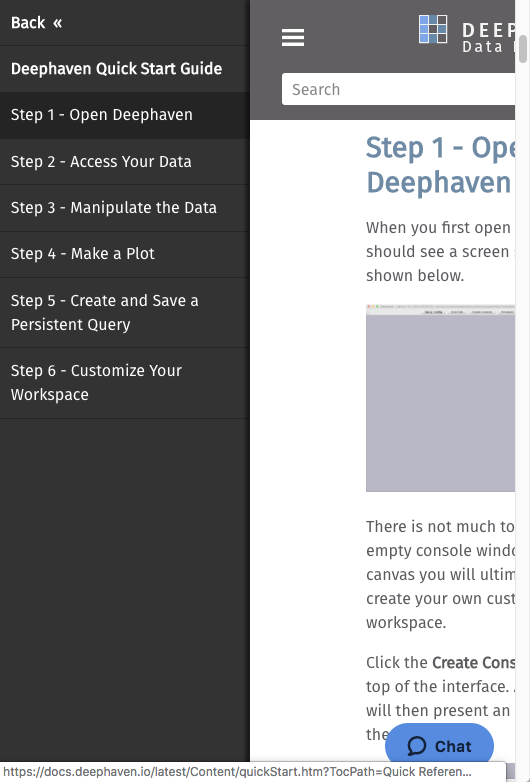Click the Deephaven Data logo text

tap(489, 38)
